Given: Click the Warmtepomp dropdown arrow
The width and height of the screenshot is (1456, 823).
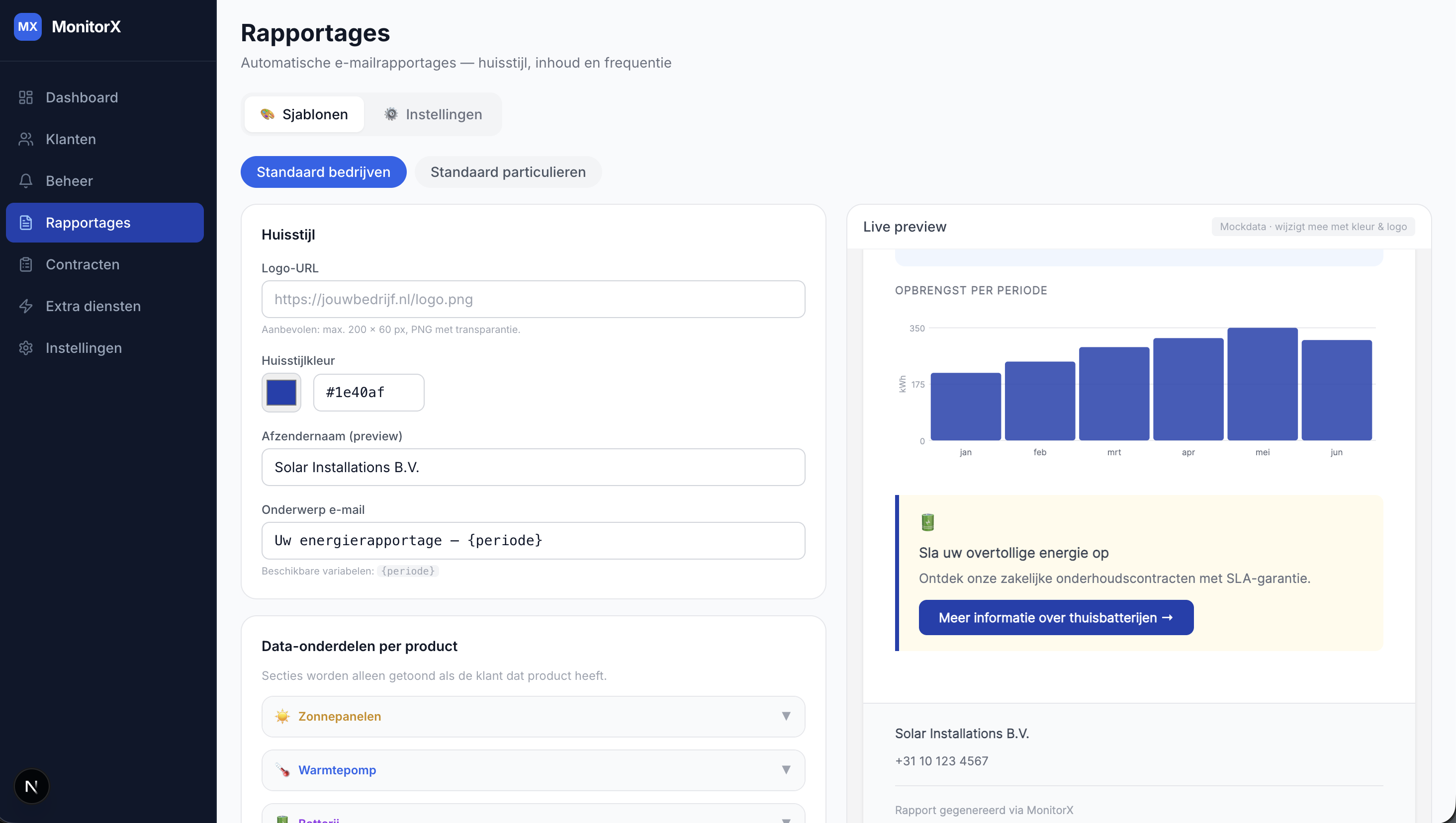Looking at the screenshot, I should [x=786, y=770].
